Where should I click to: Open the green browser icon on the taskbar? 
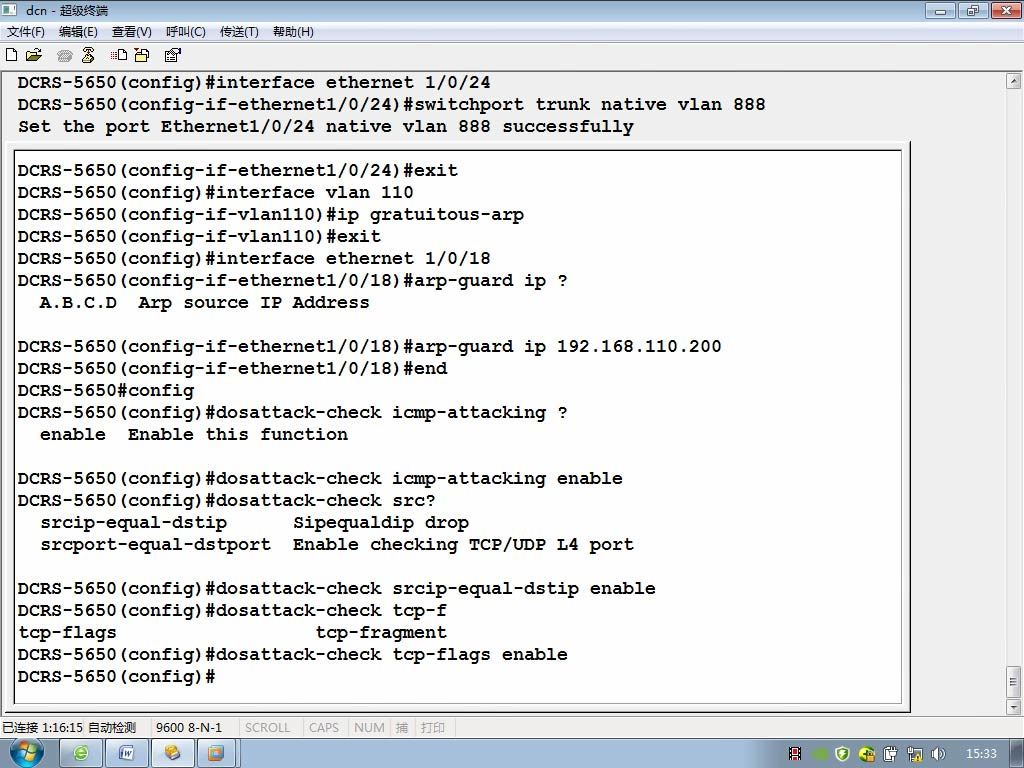pos(81,754)
